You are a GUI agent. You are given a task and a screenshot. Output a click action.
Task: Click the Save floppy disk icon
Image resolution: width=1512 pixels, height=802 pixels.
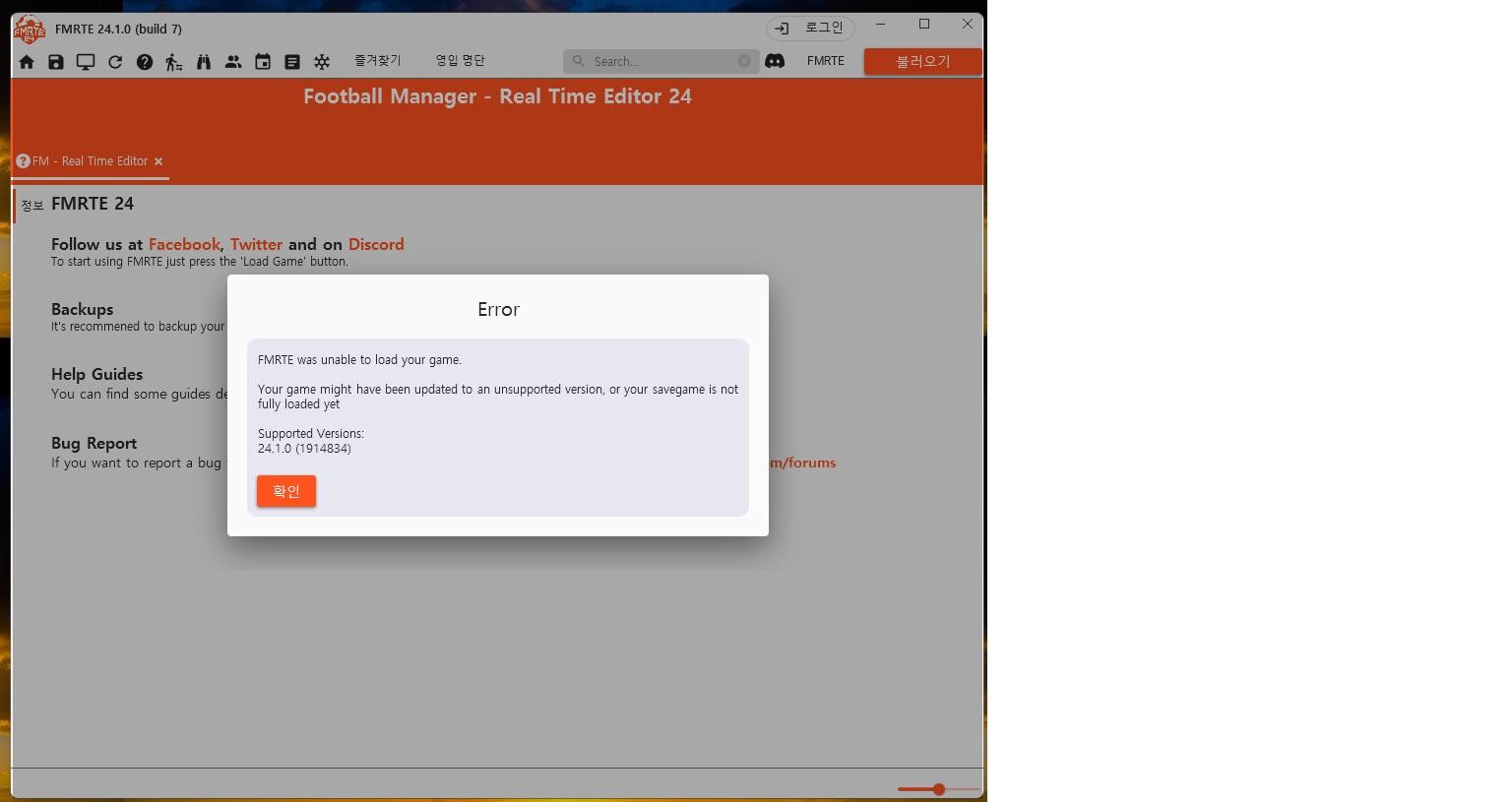point(56,62)
